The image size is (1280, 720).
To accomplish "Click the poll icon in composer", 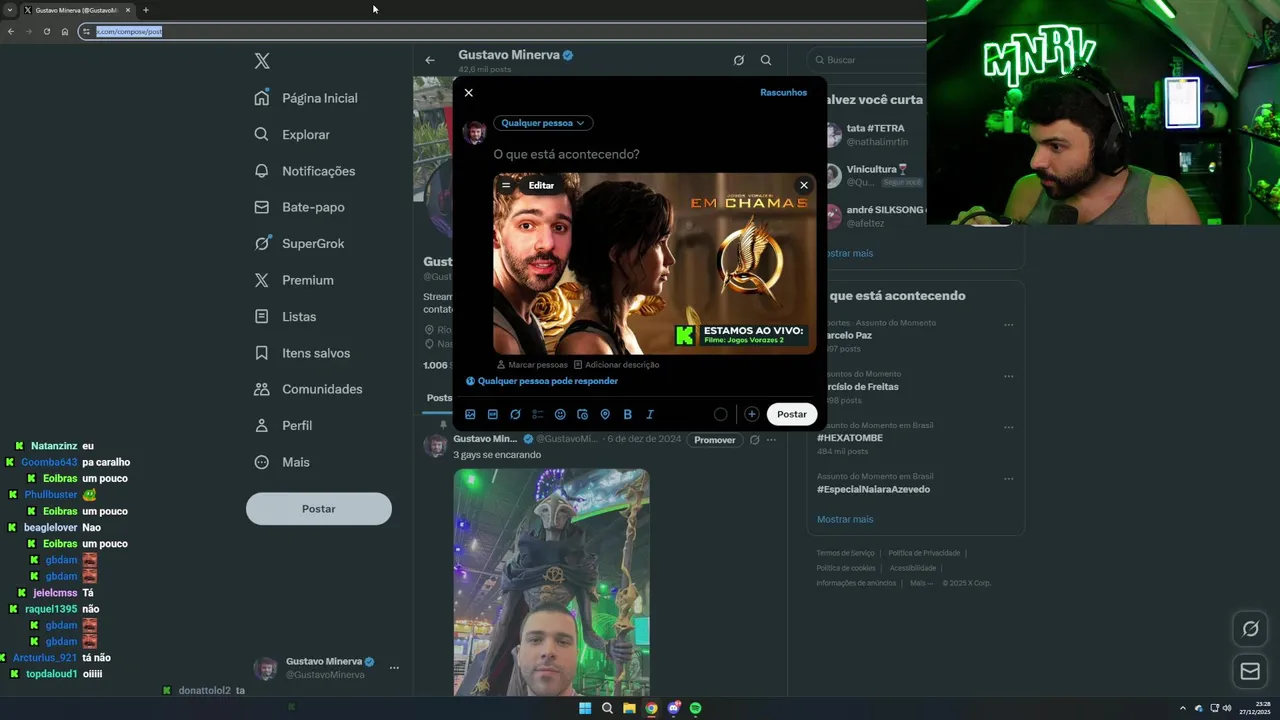I will click(538, 414).
